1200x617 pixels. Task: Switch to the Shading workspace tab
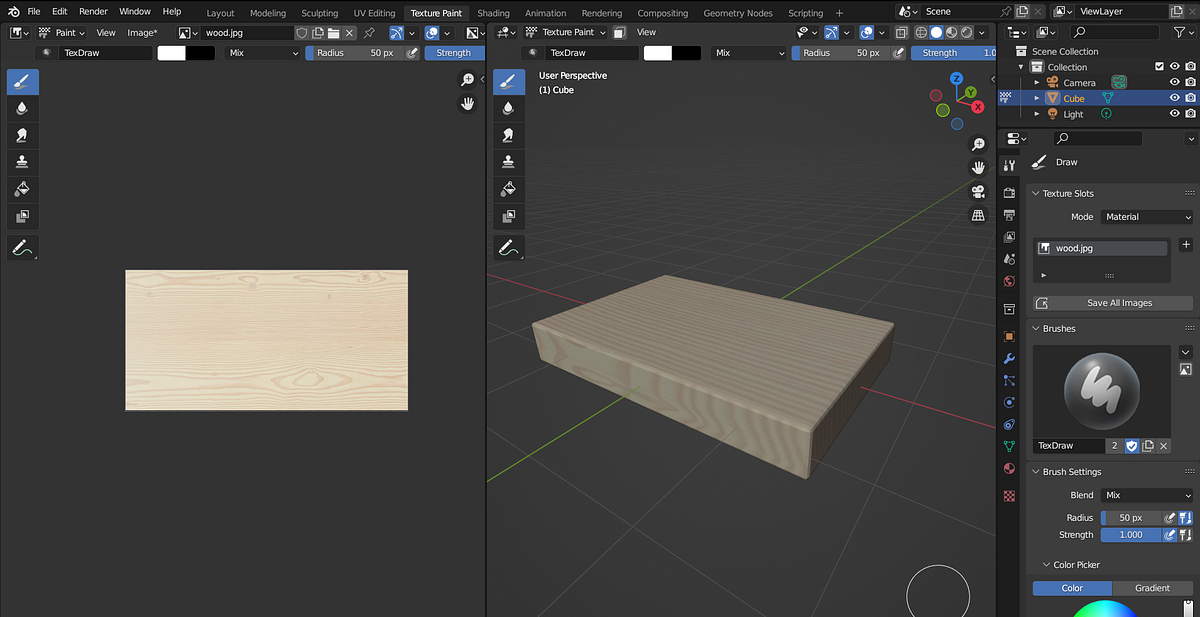[x=493, y=12]
